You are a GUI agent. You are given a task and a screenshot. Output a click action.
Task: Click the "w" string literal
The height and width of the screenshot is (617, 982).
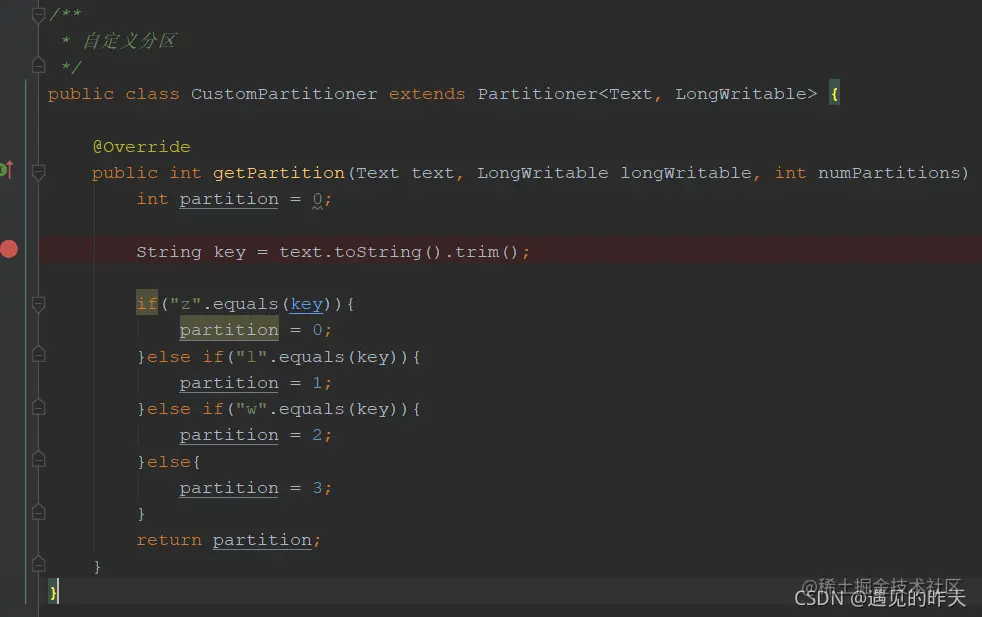point(251,409)
